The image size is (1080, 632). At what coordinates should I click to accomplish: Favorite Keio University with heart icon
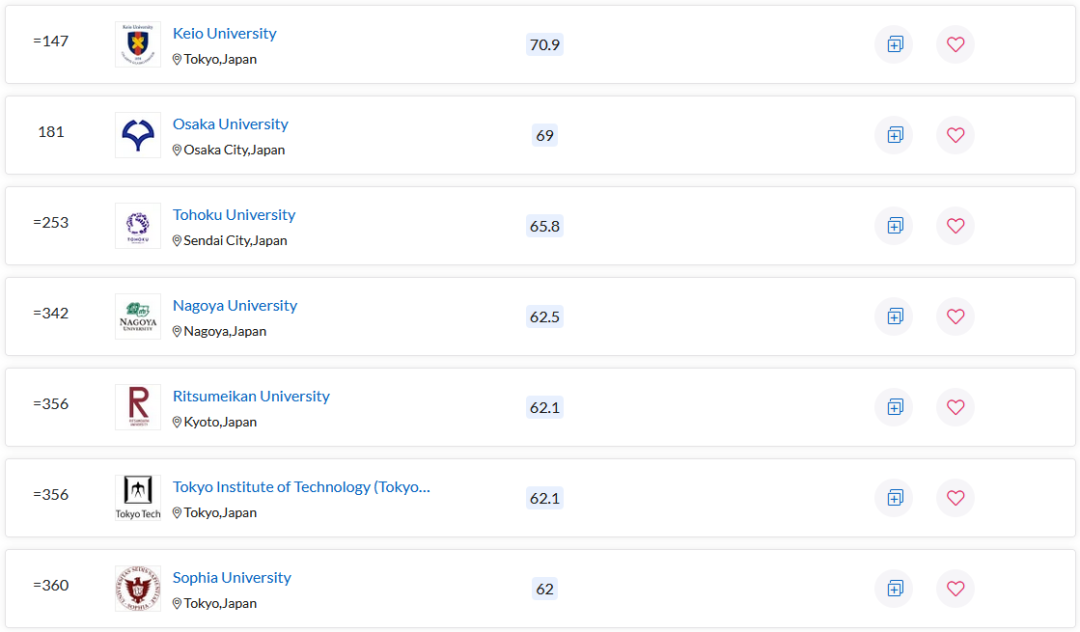coord(955,44)
